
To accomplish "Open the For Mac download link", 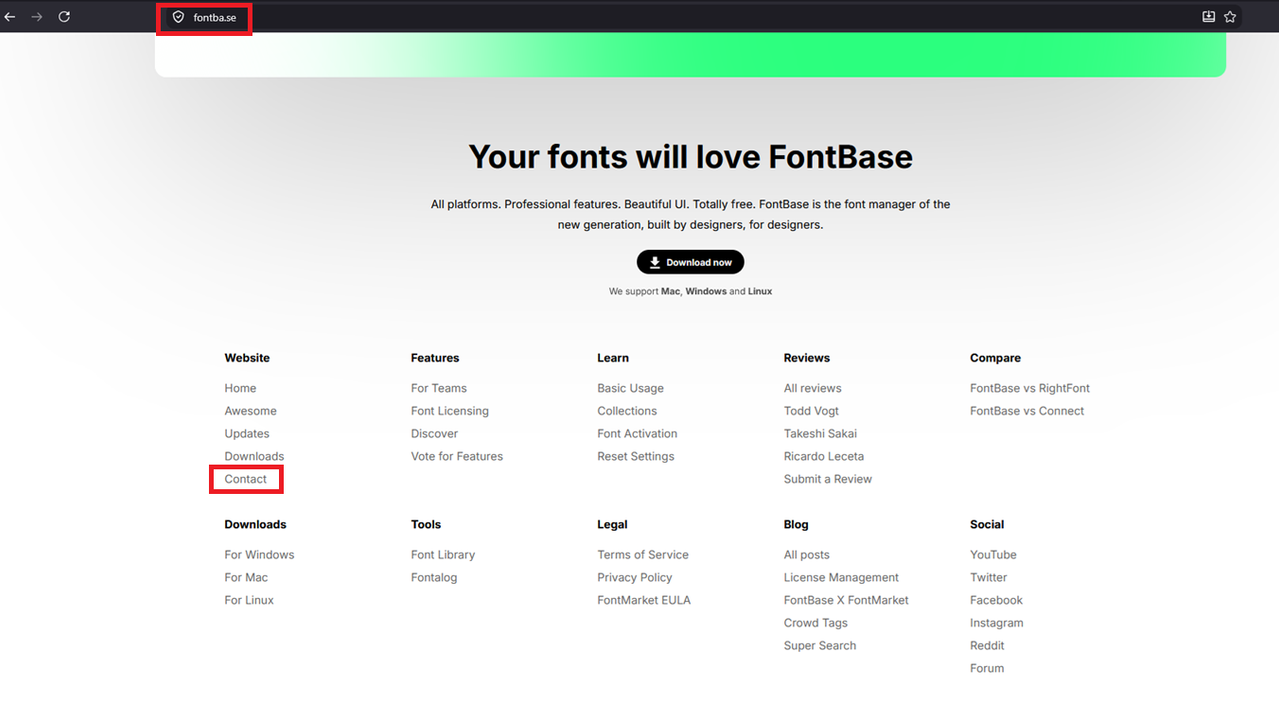I will [x=246, y=577].
